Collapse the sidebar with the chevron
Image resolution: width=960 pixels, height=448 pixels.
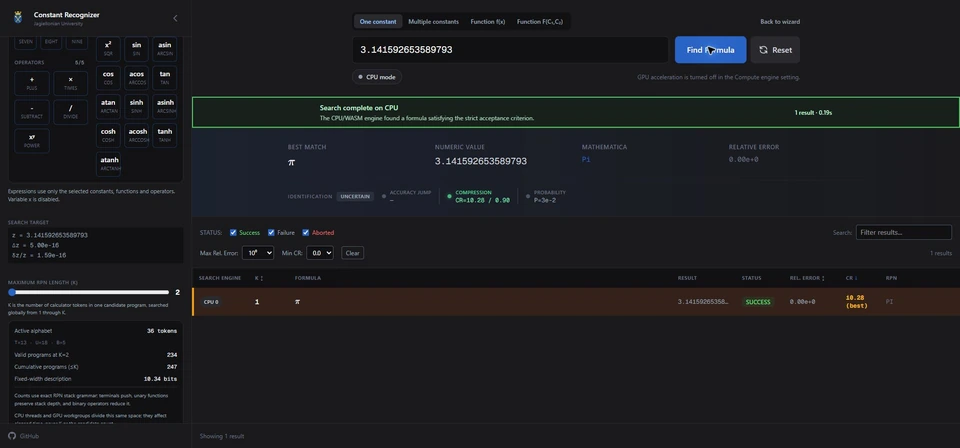175,18
